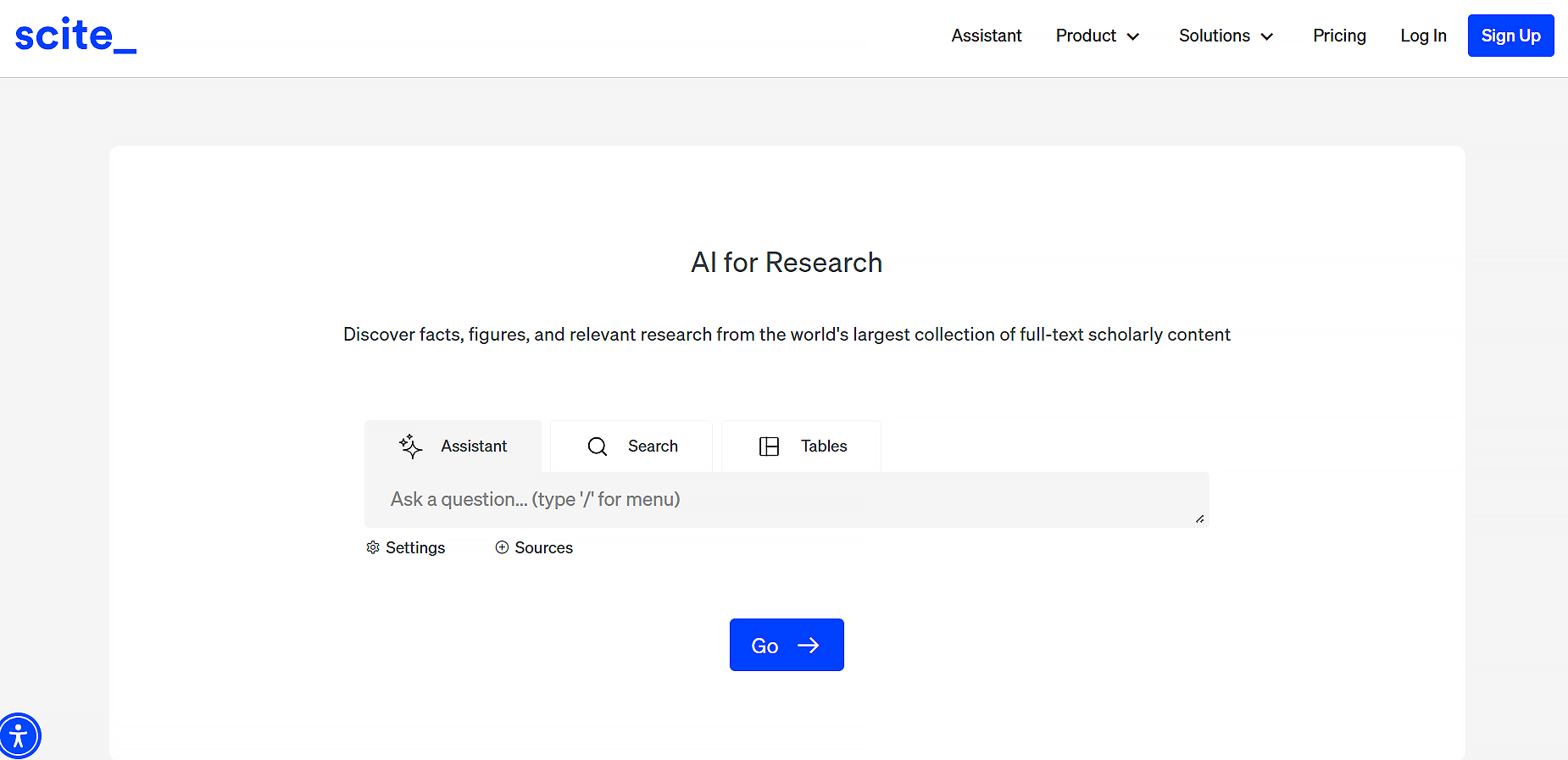Click the arrow icon in Go button
The width and height of the screenshot is (1568, 760).
point(809,646)
